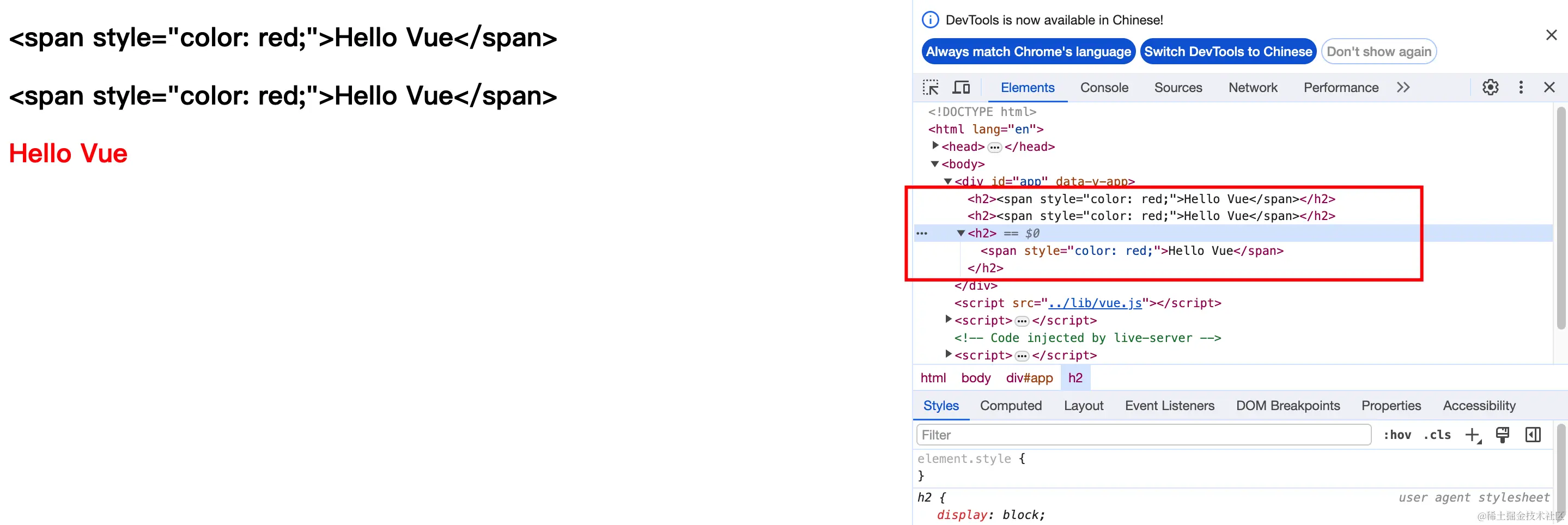
Task: Dismiss the language notification bar
Action: point(1551,35)
